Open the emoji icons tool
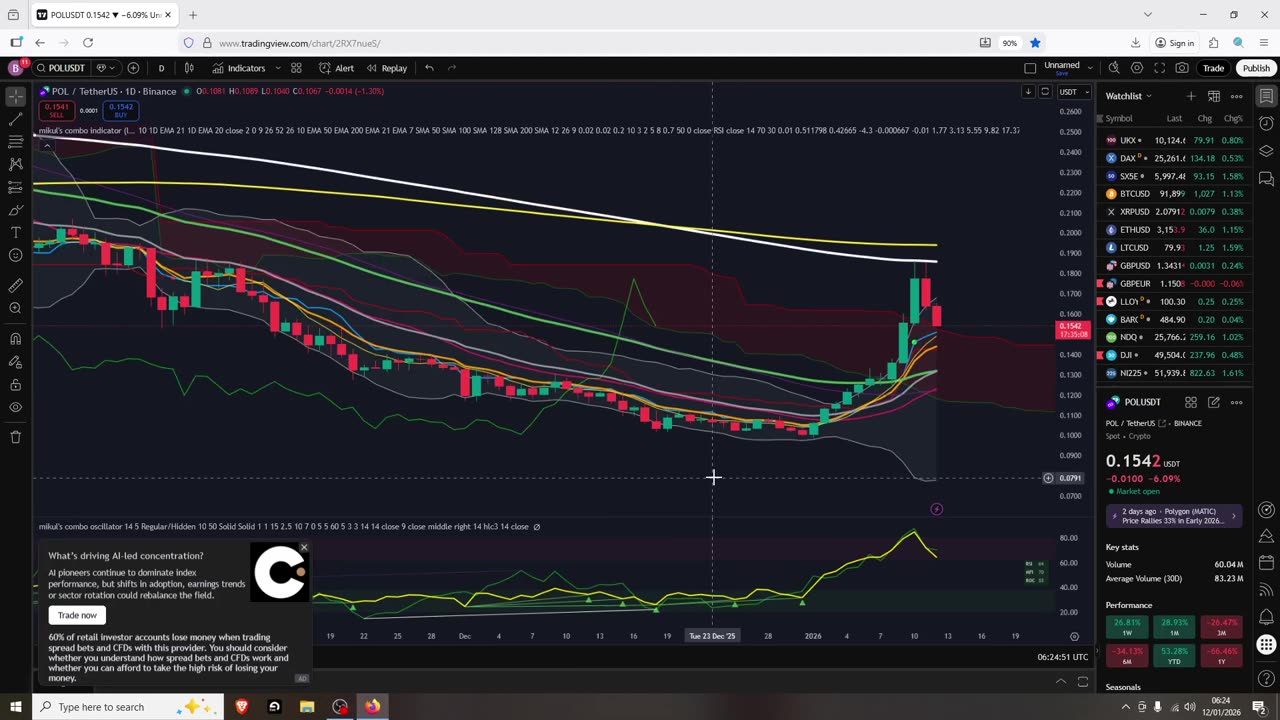 pos(15,256)
